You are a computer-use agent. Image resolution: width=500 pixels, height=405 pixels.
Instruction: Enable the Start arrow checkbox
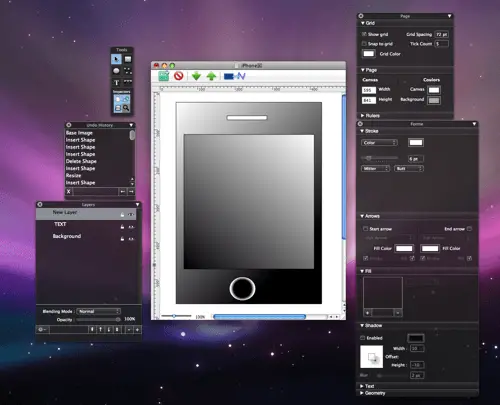coord(366,229)
